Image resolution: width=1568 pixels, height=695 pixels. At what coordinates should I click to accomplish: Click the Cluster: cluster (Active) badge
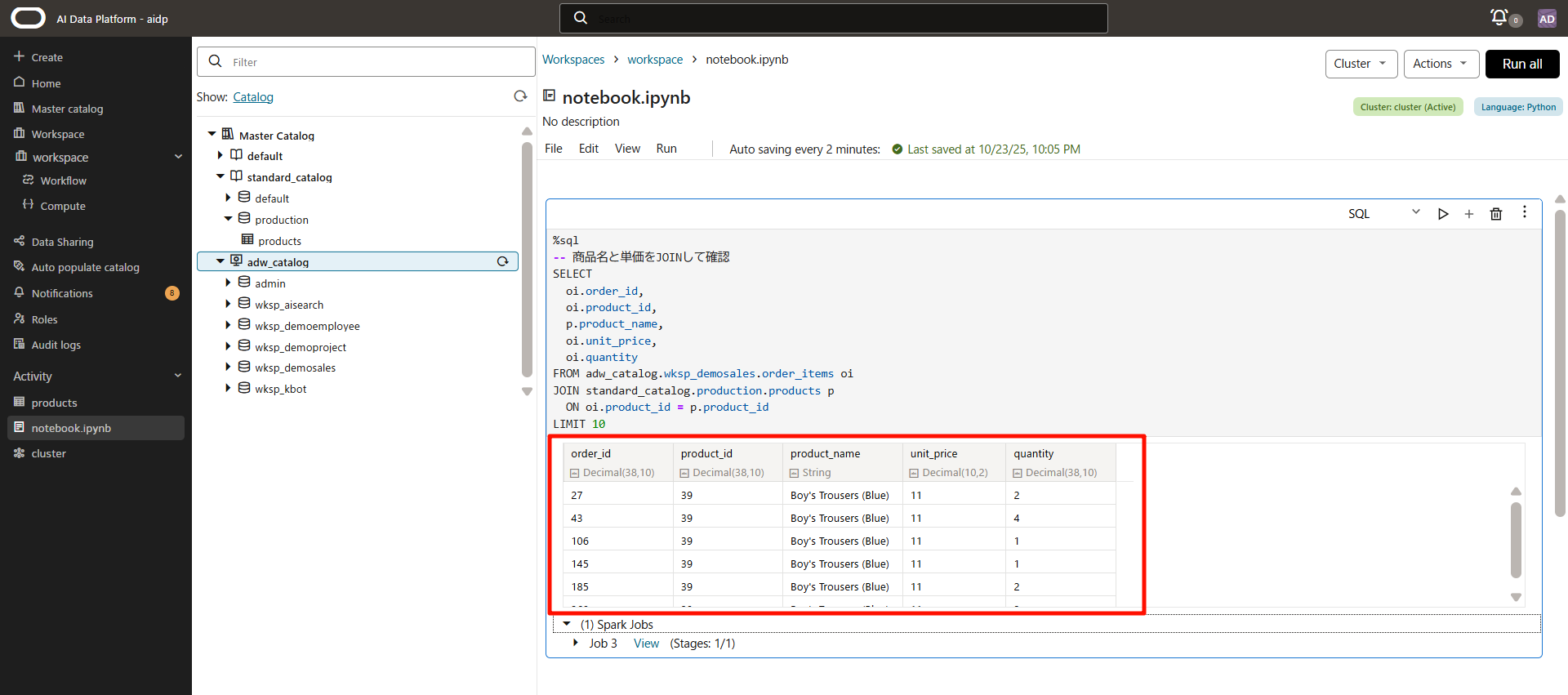click(x=1408, y=107)
